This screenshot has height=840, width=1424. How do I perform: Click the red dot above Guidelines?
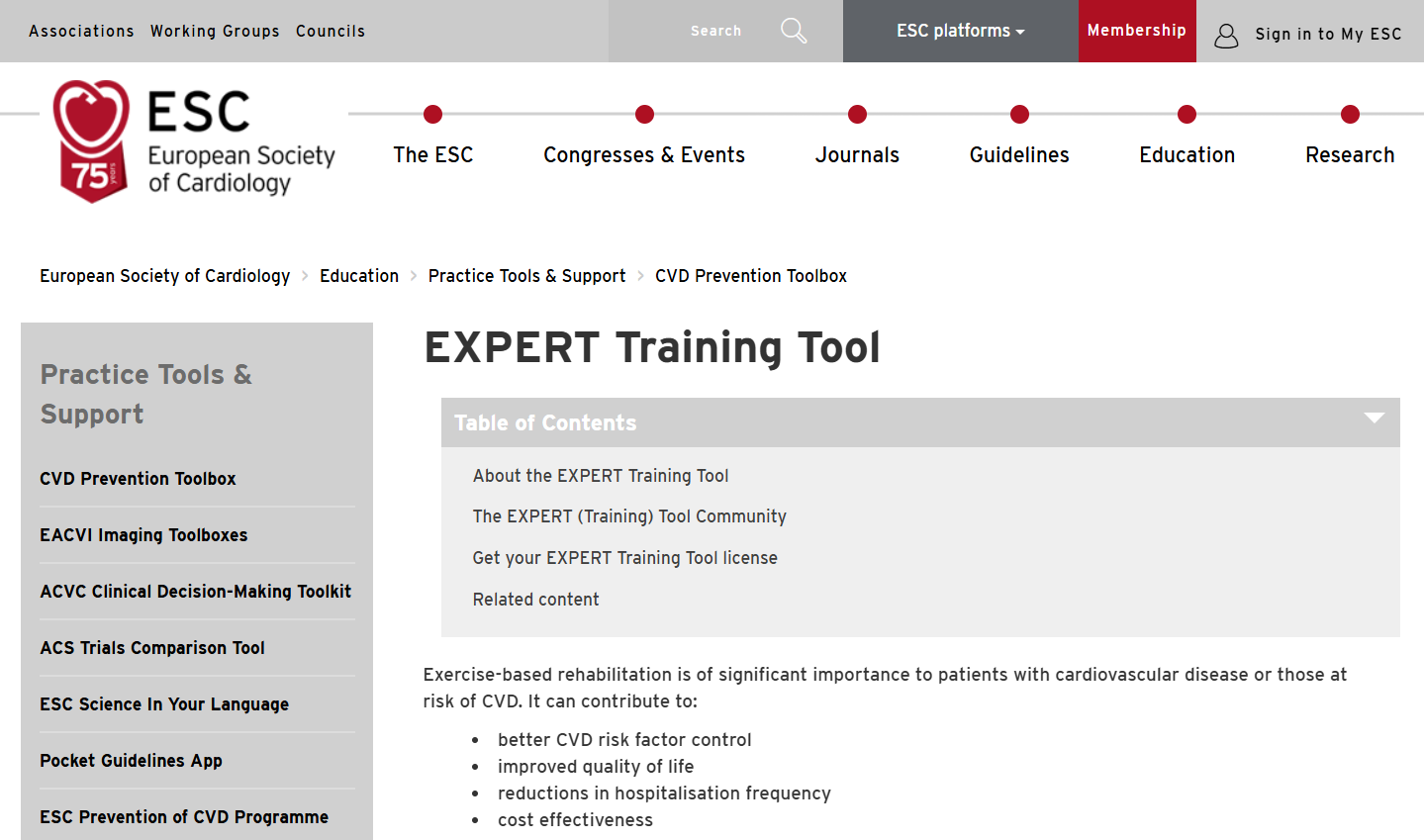coord(1019,115)
